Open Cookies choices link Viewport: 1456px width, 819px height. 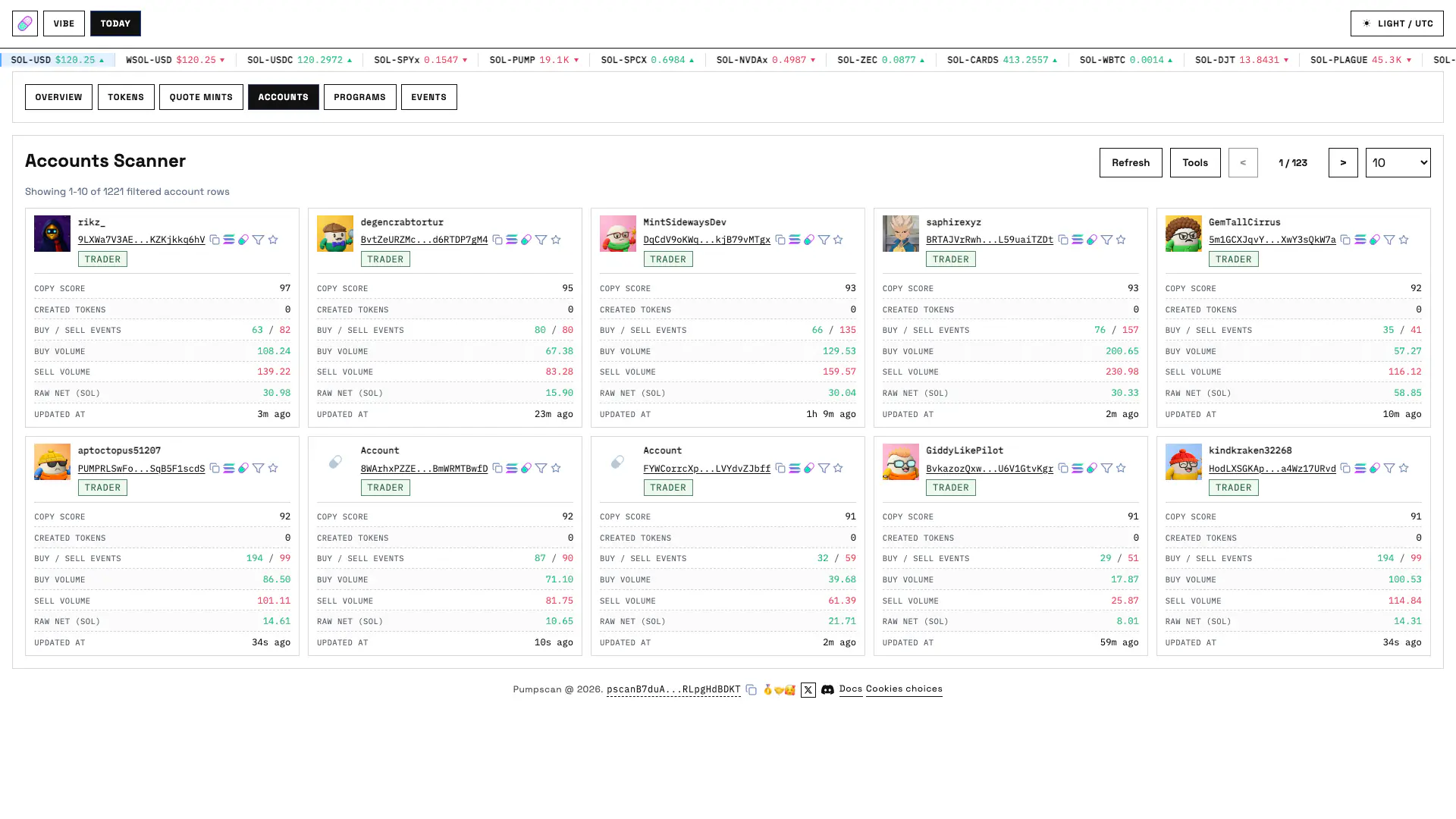[x=904, y=689]
